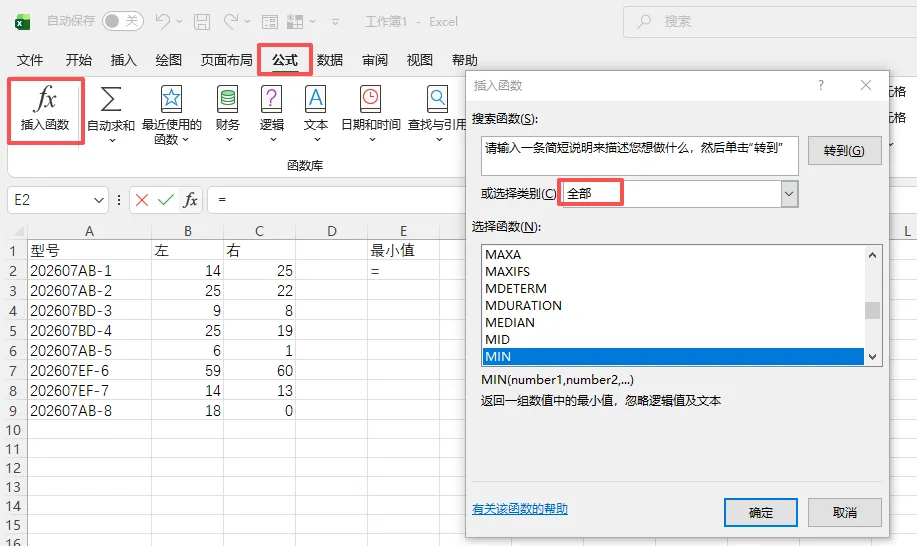Open the Financial functions icon
Viewport: 917px width, 546px height.
(228, 99)
